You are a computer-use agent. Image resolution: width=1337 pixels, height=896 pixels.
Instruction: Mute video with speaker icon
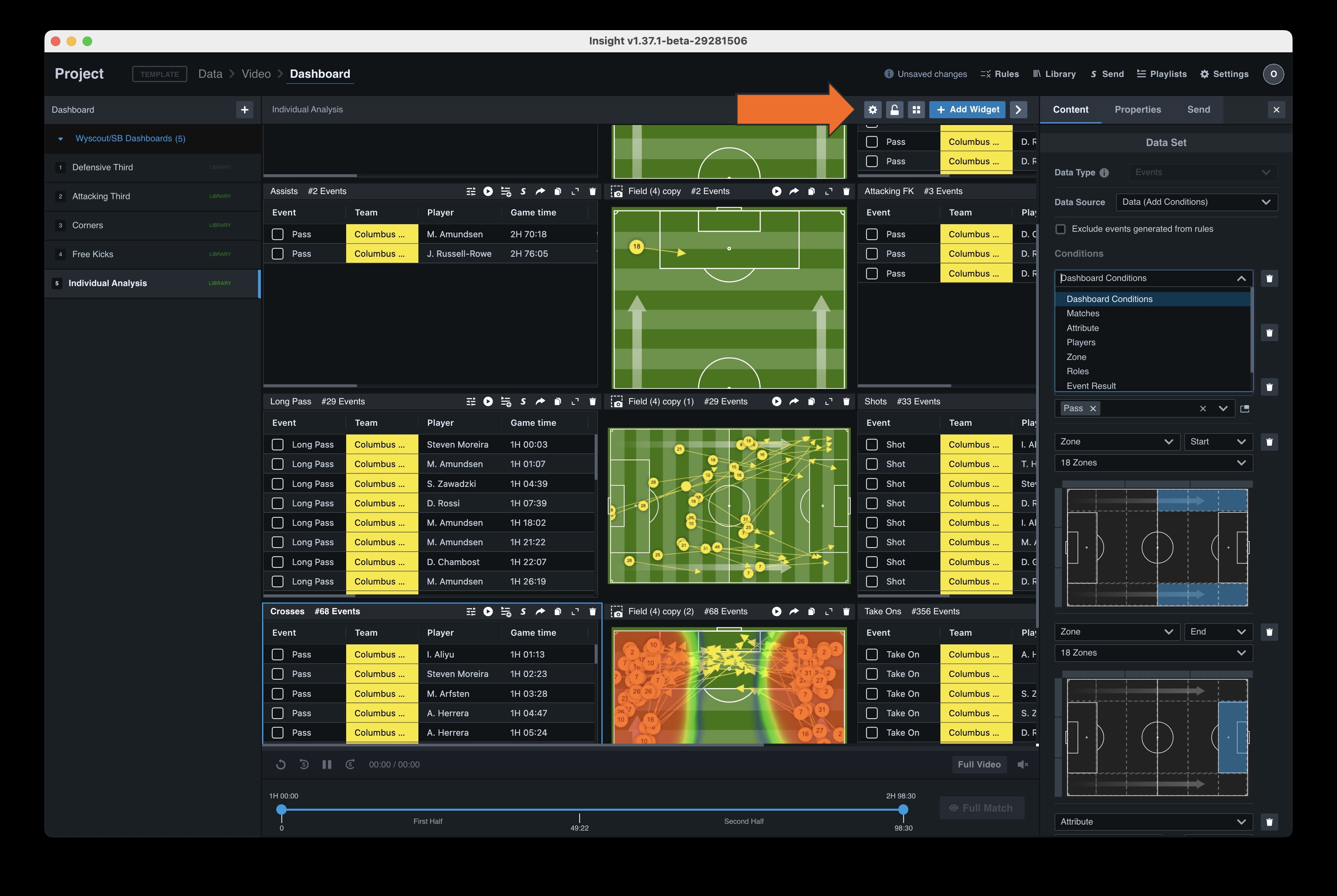coord(1023,765)
